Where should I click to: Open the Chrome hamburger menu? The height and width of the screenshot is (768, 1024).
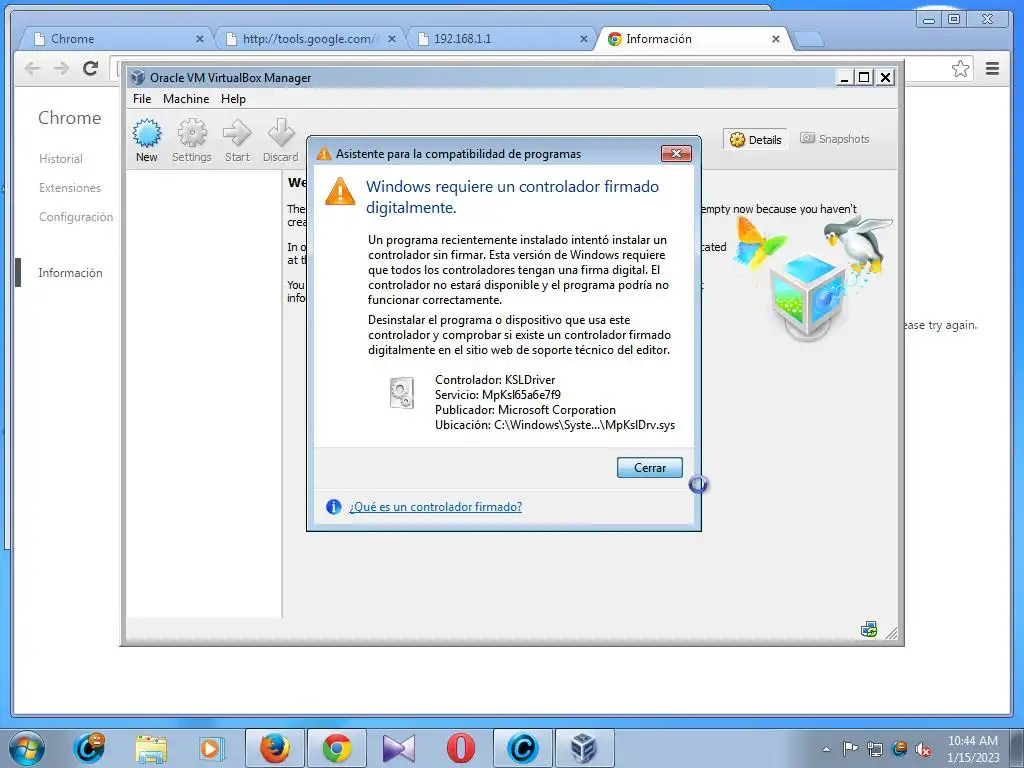pos(993,69)
